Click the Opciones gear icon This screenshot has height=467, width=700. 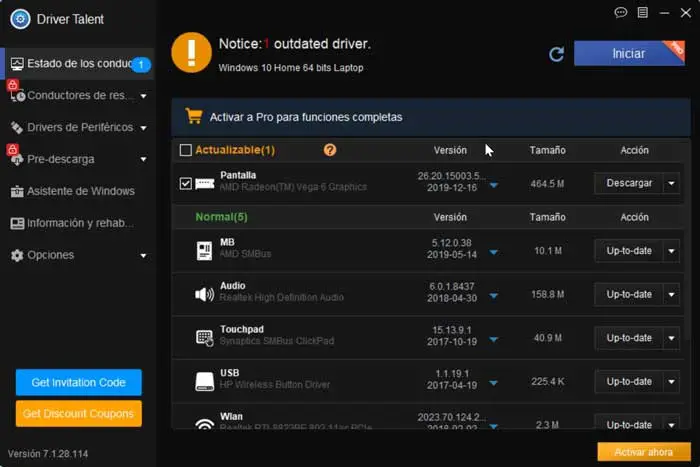click(17, 255)
